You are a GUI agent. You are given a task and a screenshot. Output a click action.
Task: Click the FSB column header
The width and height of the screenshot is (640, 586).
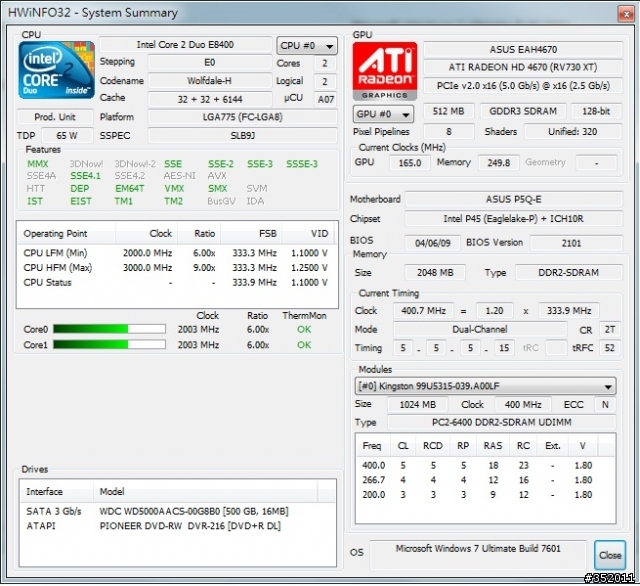pyautogui.click(x=251, y=234)
